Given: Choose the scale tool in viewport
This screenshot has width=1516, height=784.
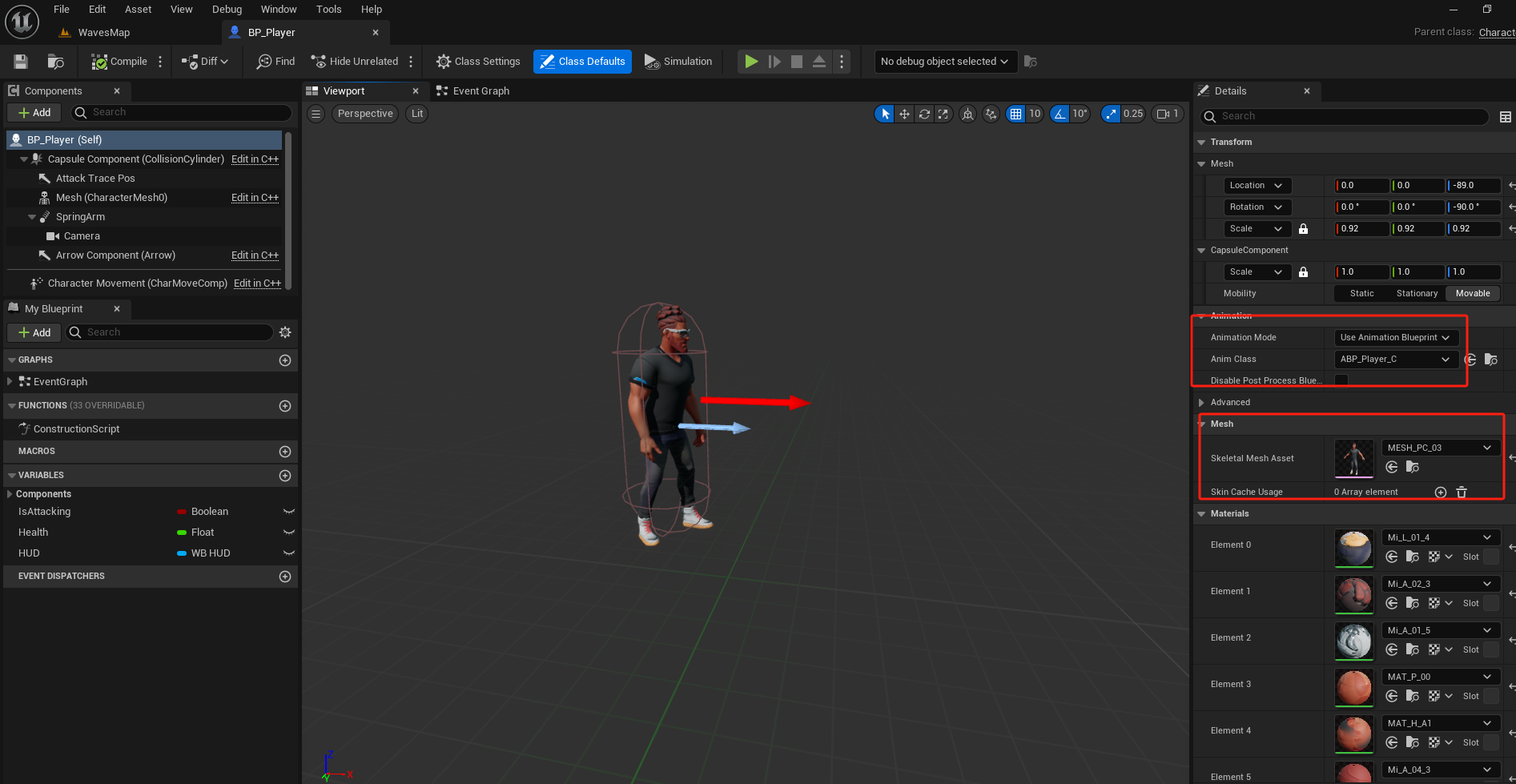Looking at the screenshot, I should coord(943,114).
